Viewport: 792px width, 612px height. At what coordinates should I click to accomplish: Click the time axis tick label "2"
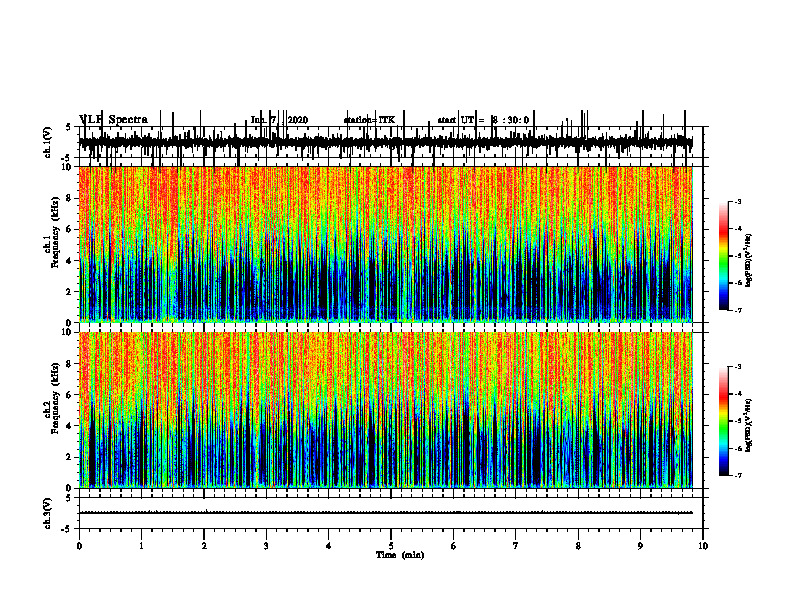[x=204, y=546]
